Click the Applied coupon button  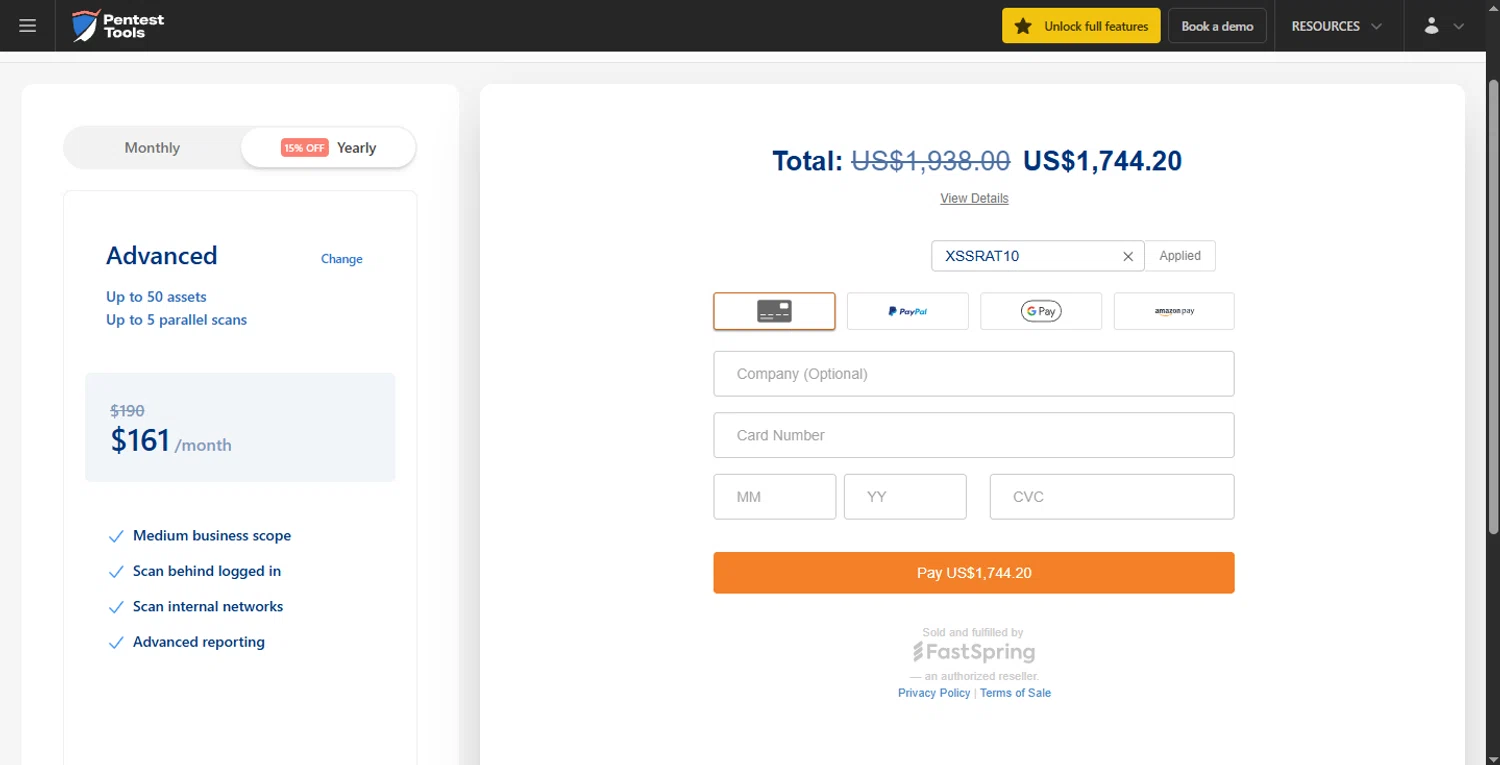pos(1180,256)
